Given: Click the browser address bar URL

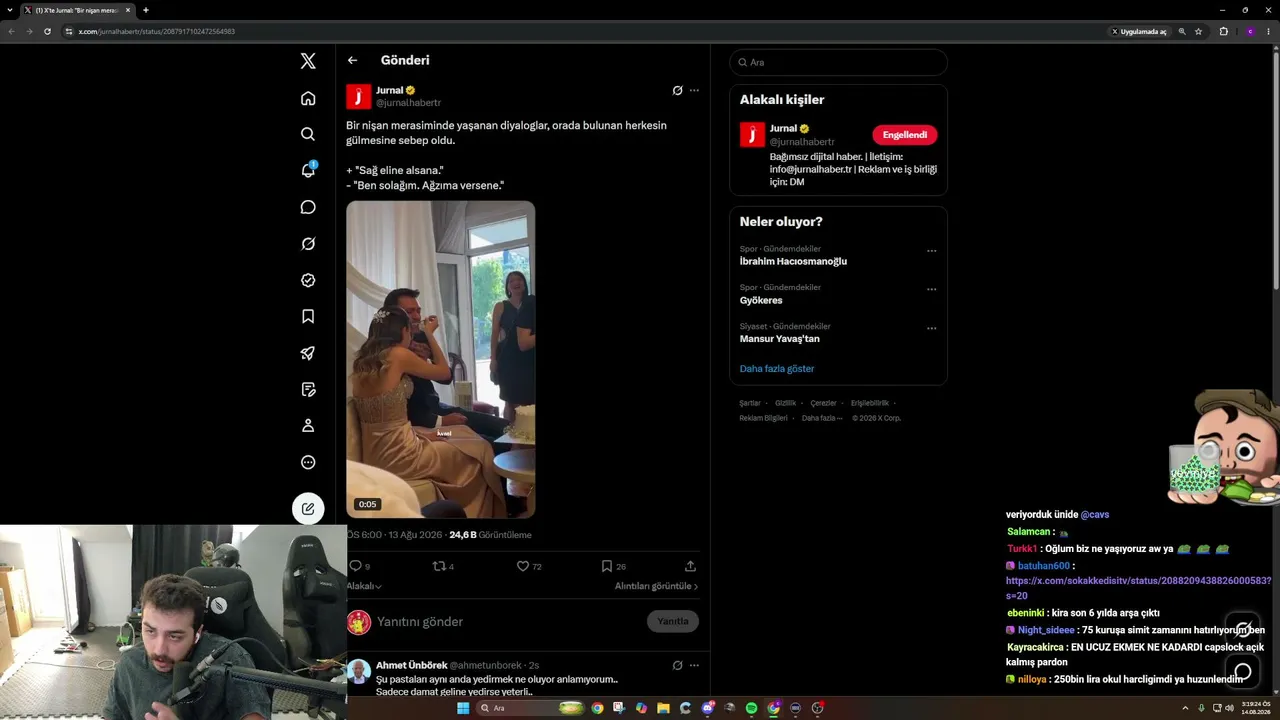Looking at the screenshot, I should [157, 32].
